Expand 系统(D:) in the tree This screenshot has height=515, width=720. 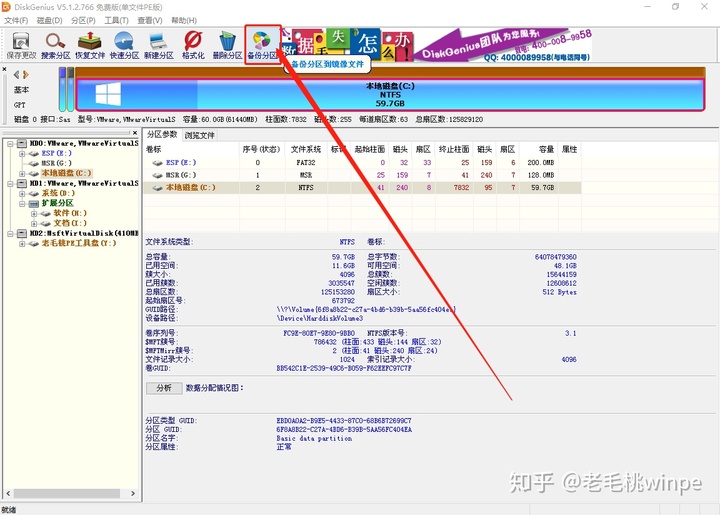click(22, 194)
